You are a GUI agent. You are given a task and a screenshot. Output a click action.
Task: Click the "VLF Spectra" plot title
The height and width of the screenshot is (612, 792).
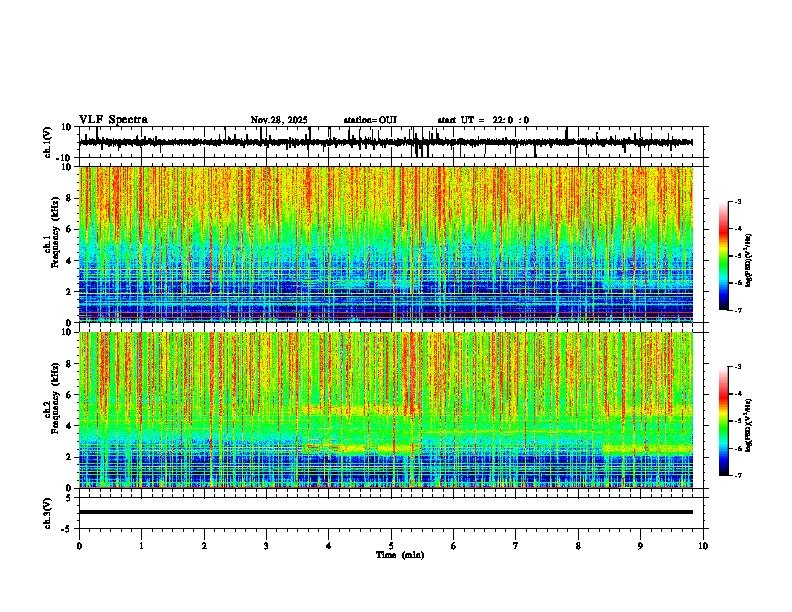pos(113,120)
